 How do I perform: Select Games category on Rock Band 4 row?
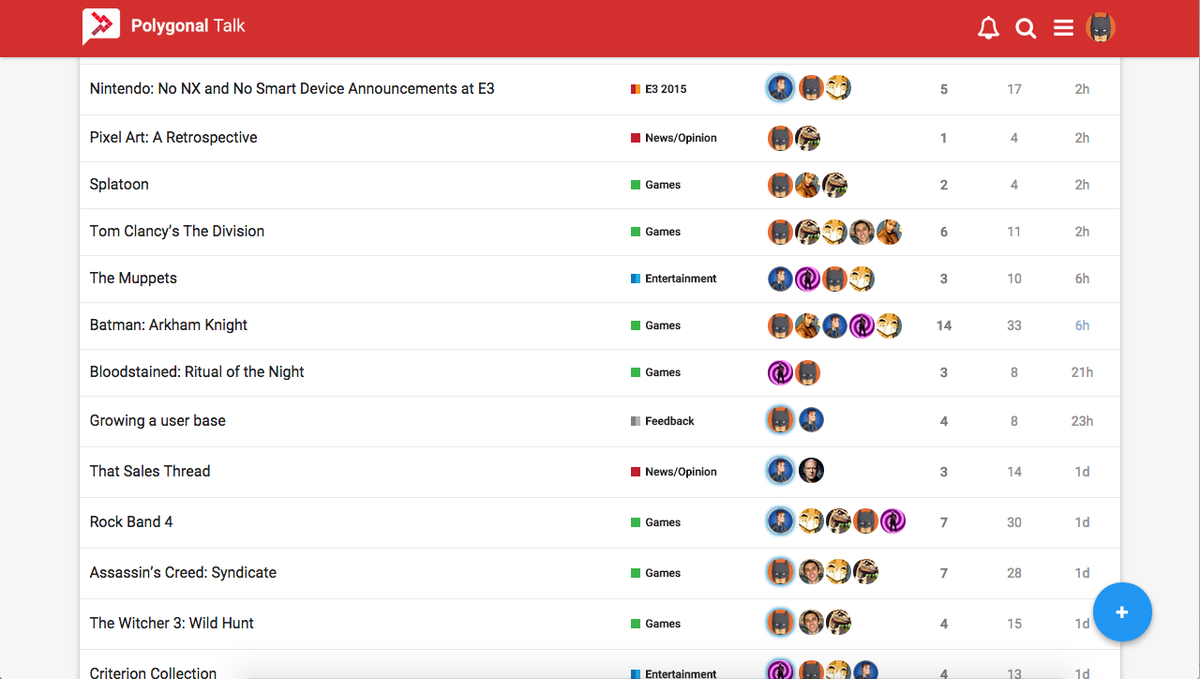pyautogui.click(x=656, y=523)
